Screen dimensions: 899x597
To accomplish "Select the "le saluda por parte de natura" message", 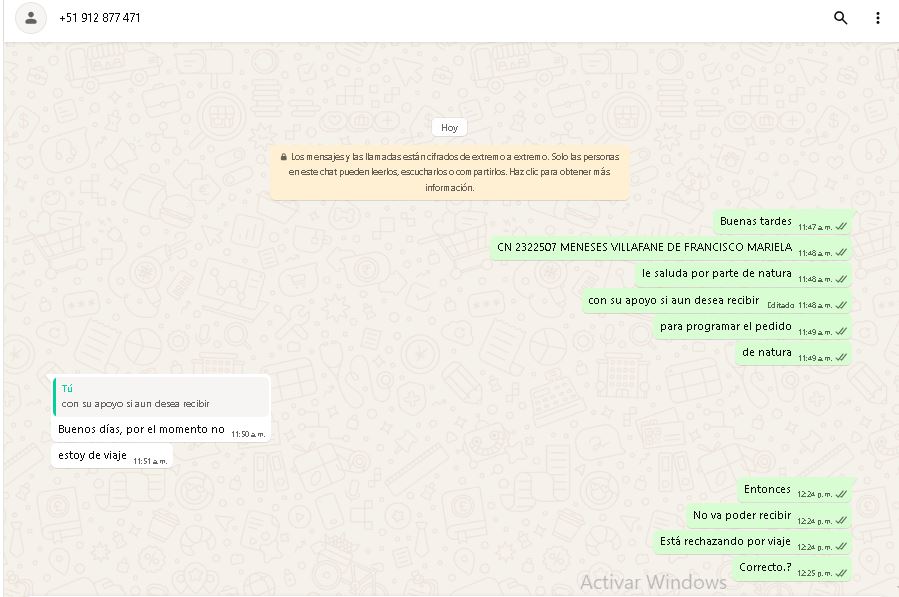I will coord(716,274).
